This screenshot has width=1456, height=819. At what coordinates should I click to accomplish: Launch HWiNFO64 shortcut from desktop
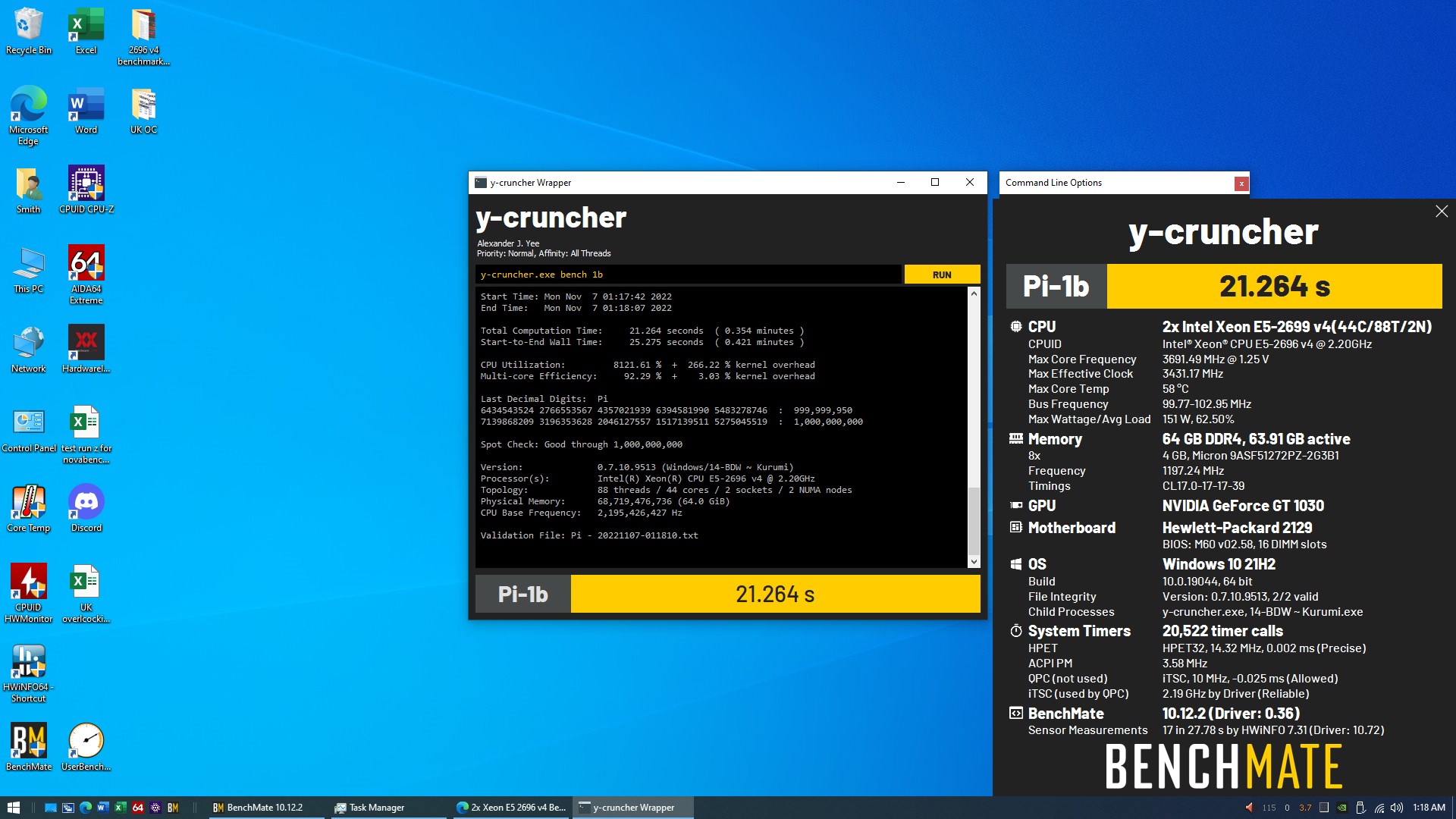(29, 673)
